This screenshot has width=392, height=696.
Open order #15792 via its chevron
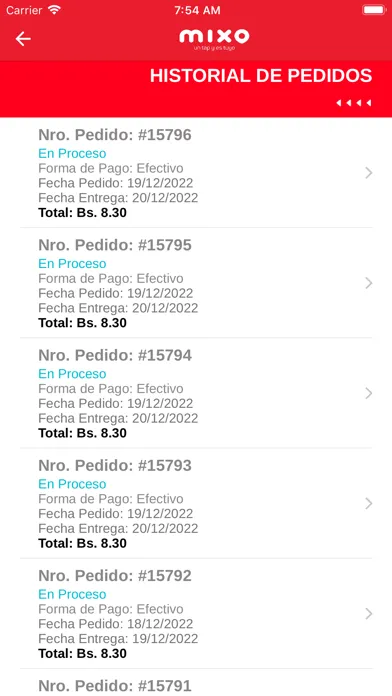(368, 613)
